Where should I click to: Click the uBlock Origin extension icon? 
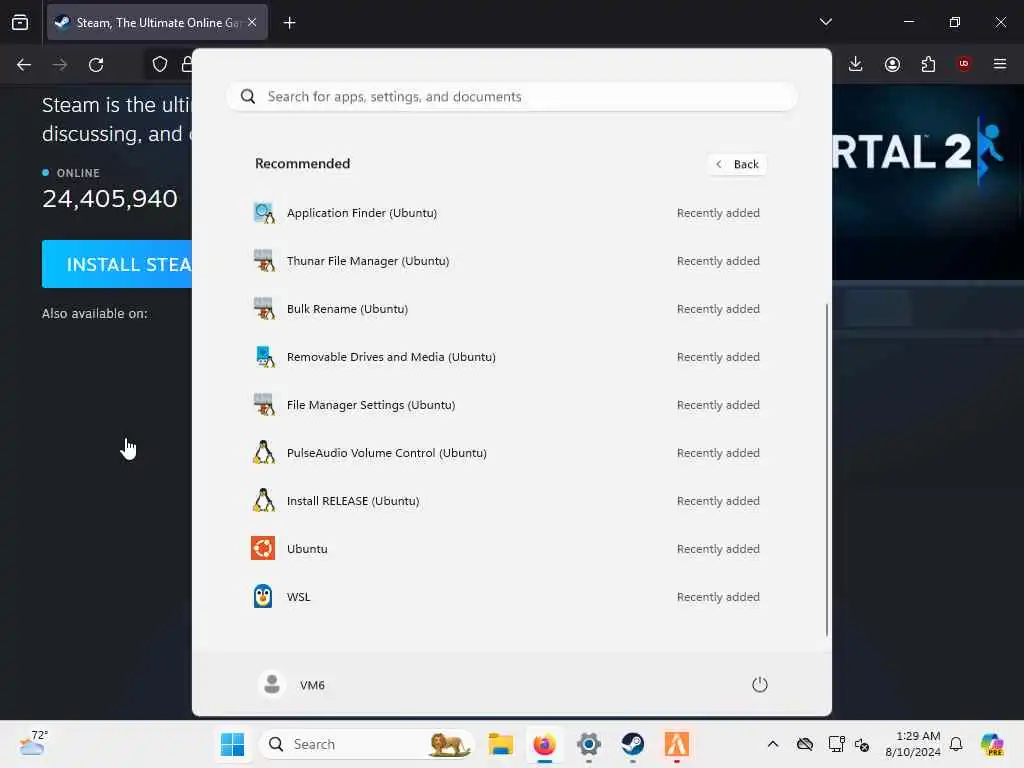[964, 64]
